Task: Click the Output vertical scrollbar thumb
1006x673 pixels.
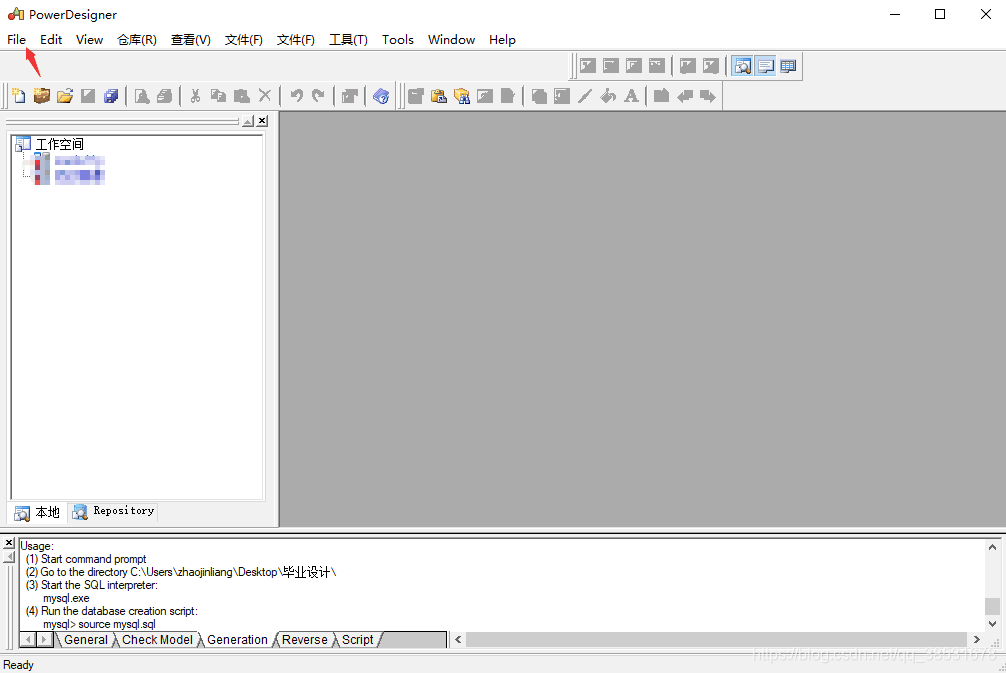Action: (x=993, y=606)
